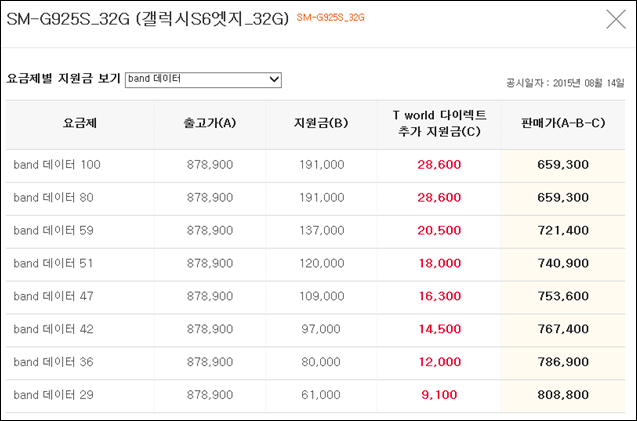Click the orange SM-G925S_32G model label
This screenshot has height=421, width=637.
[x=330, y=17]
